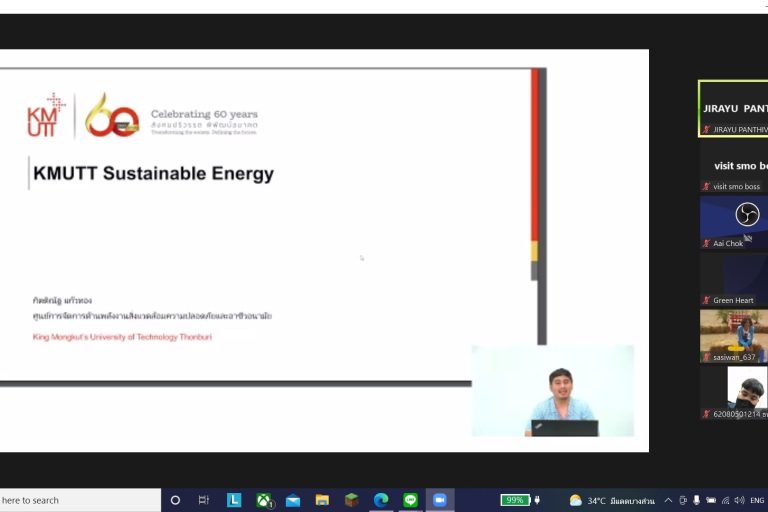Open Minecraft block icon in taskbar
The image size is (768, 512).
coord(351,500)
